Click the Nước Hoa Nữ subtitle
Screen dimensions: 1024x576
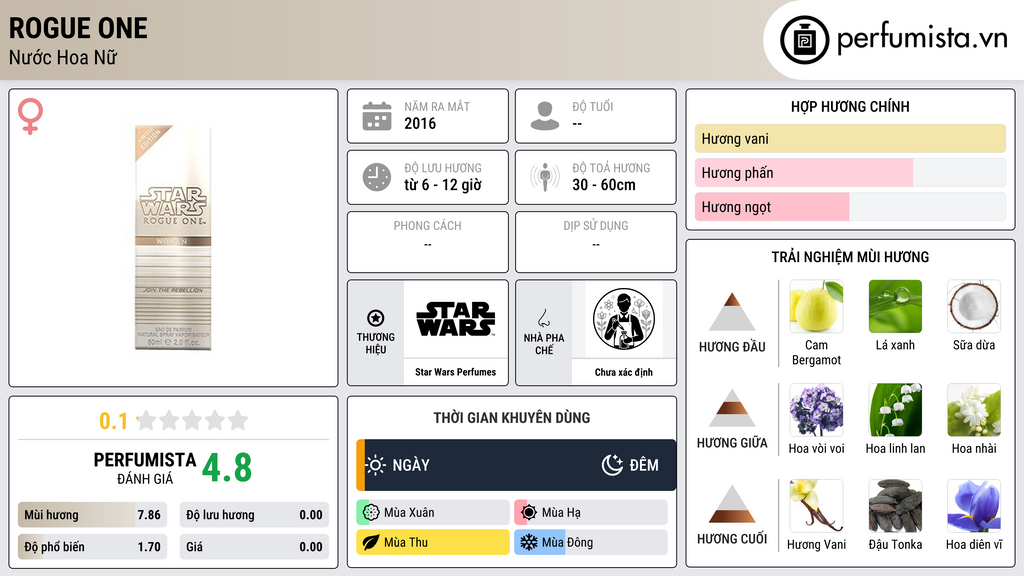(63, 58)
